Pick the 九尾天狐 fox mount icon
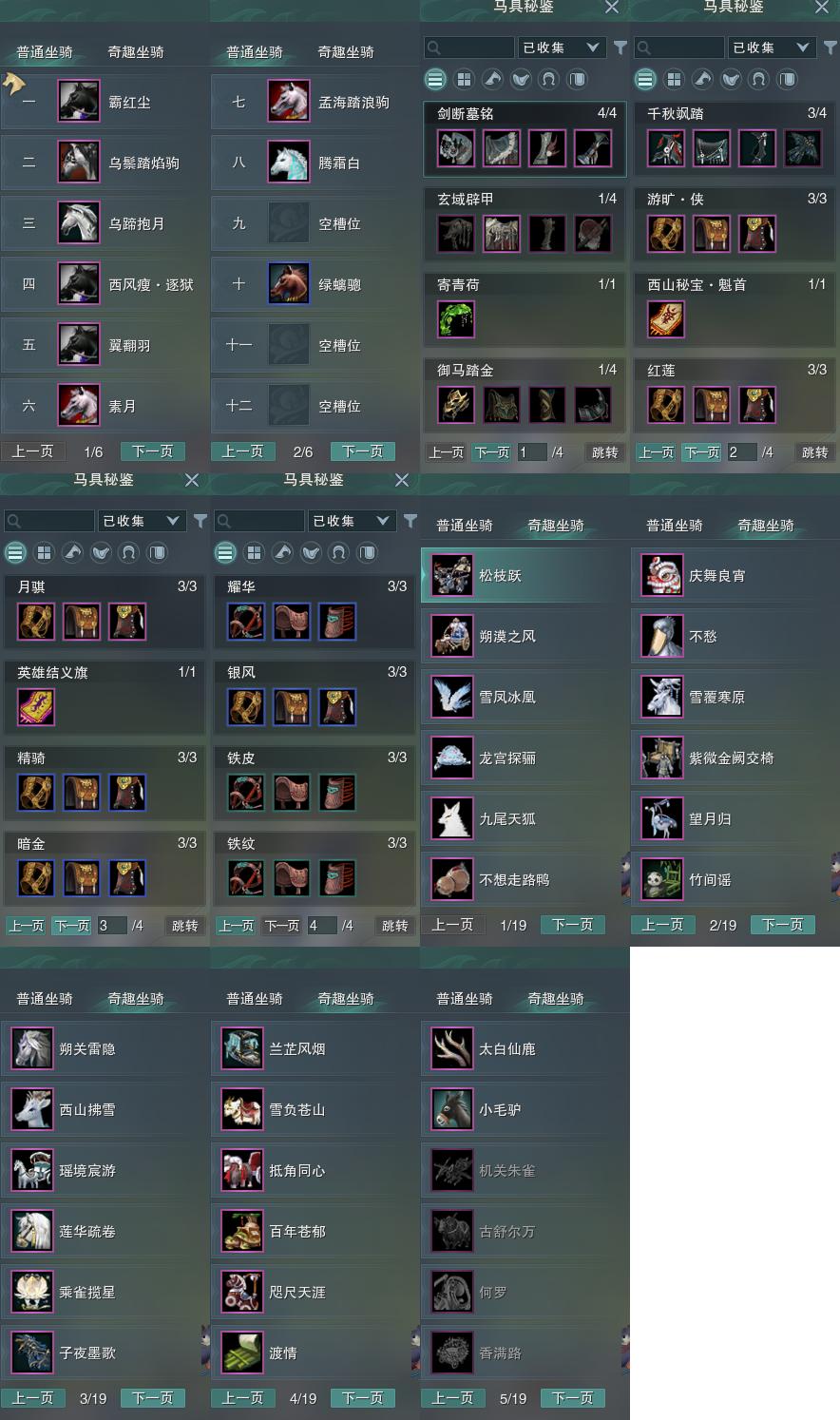Image resolution: width=840 pixels, height=1420 pixels. coord(451,818)
